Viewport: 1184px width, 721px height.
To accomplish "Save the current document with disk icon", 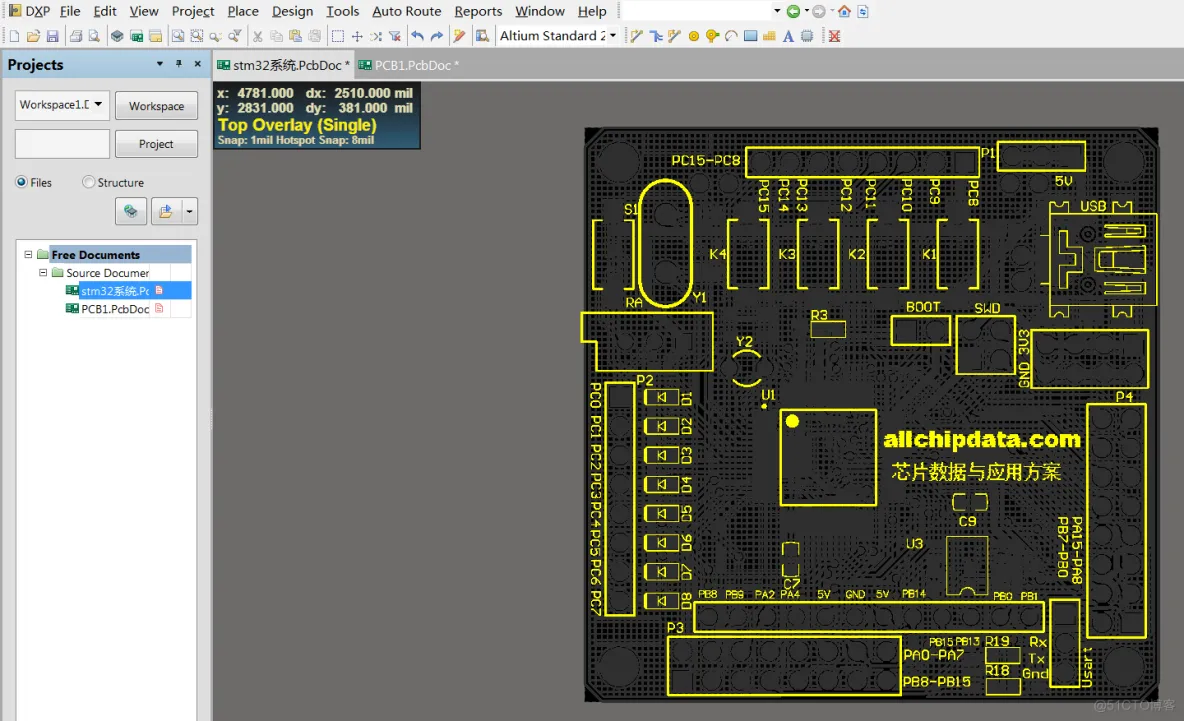I will click(52, 36).
